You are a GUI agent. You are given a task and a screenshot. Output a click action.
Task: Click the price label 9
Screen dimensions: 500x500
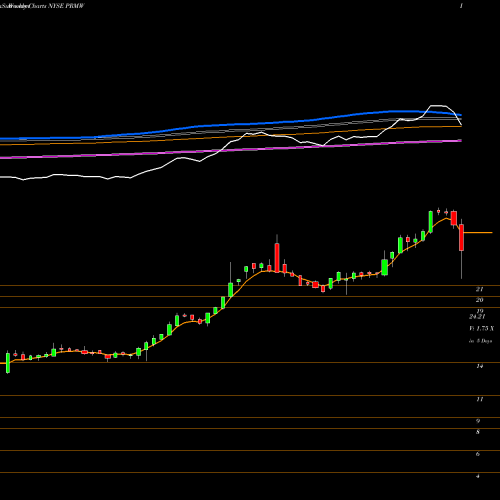pos(478,421)
